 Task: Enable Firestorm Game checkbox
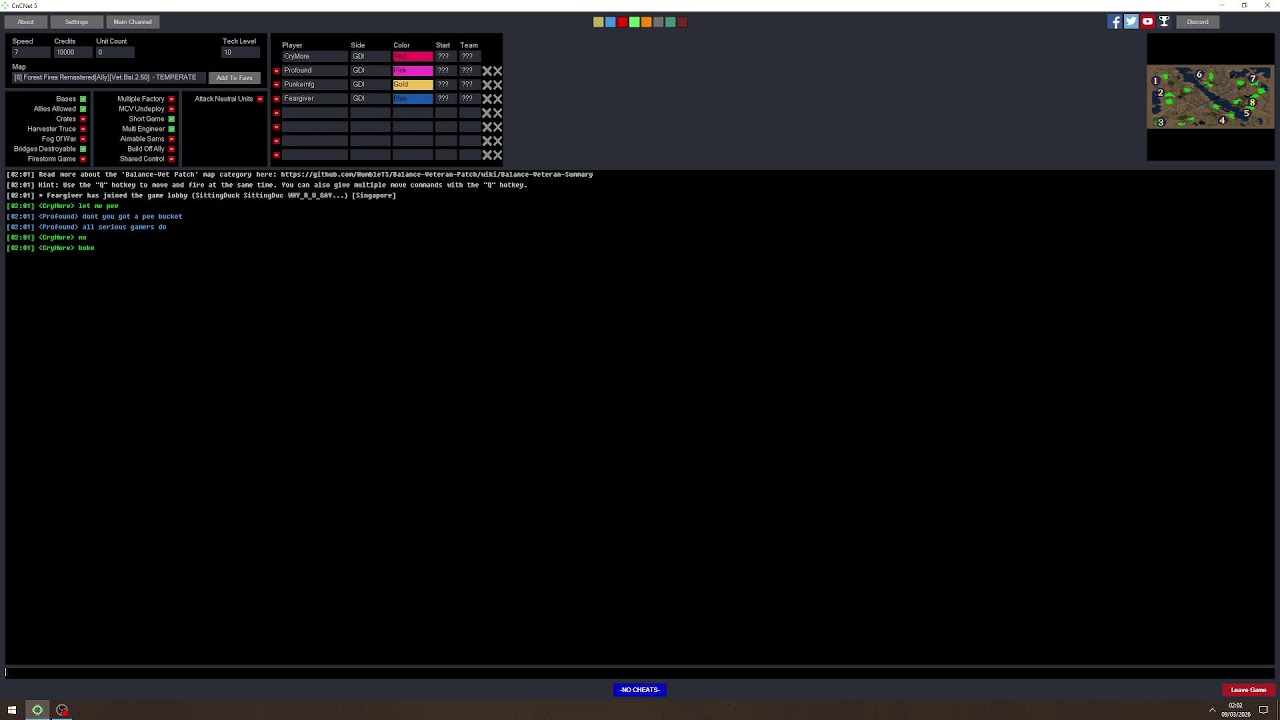point(83,159)
